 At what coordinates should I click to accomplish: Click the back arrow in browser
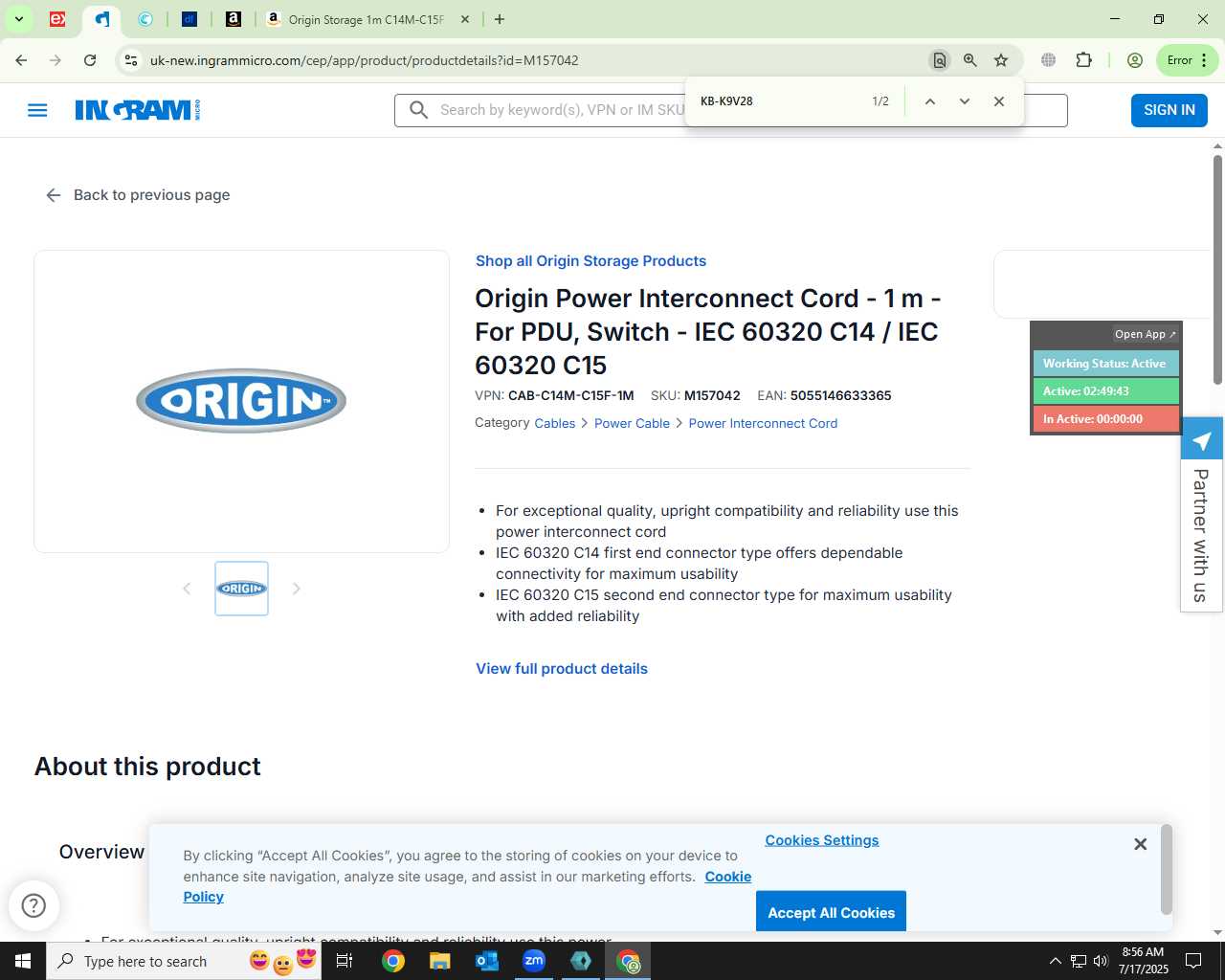(21, 60)
